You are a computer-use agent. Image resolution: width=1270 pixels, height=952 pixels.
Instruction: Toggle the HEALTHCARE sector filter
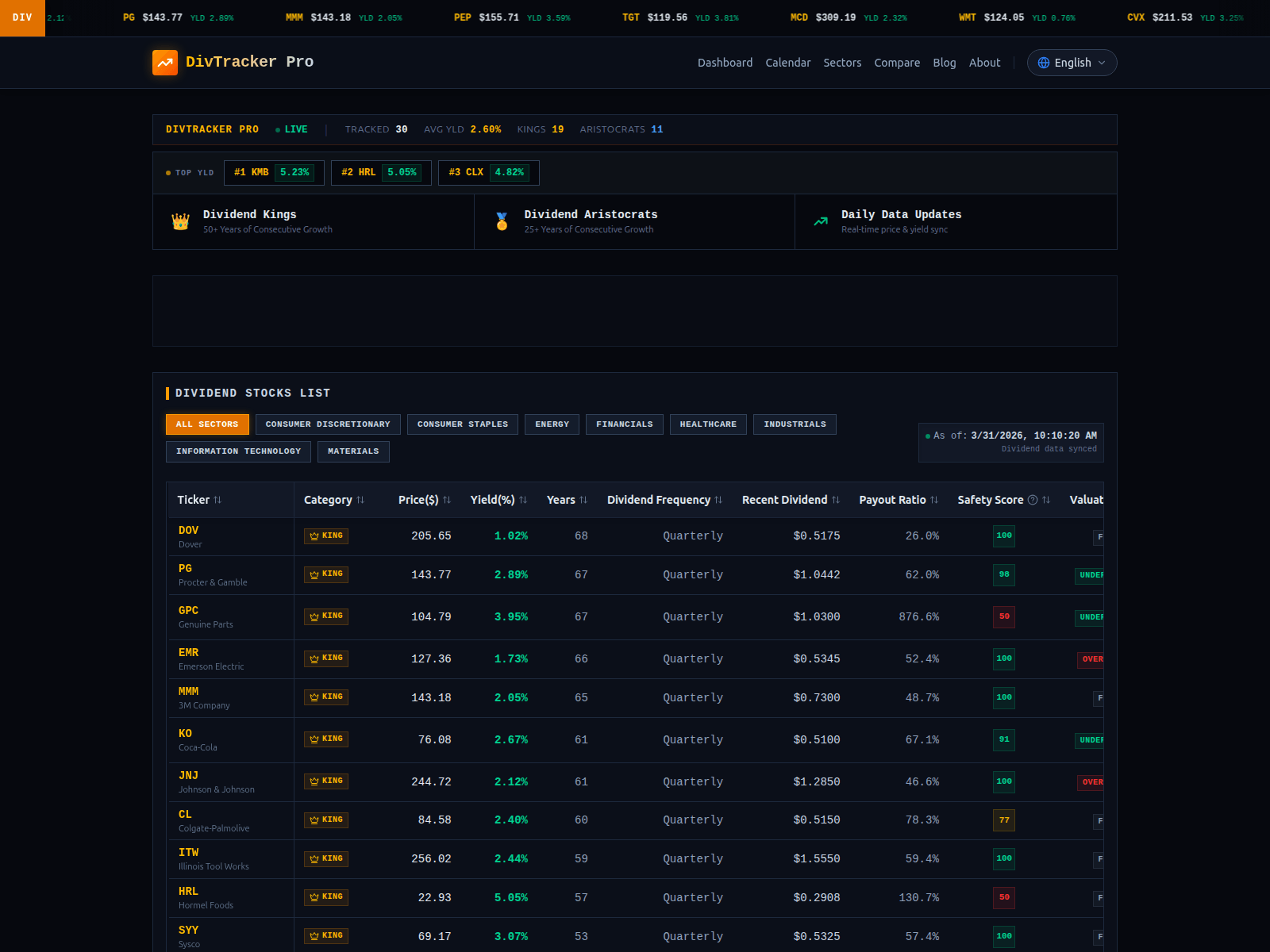coord(708,424)
